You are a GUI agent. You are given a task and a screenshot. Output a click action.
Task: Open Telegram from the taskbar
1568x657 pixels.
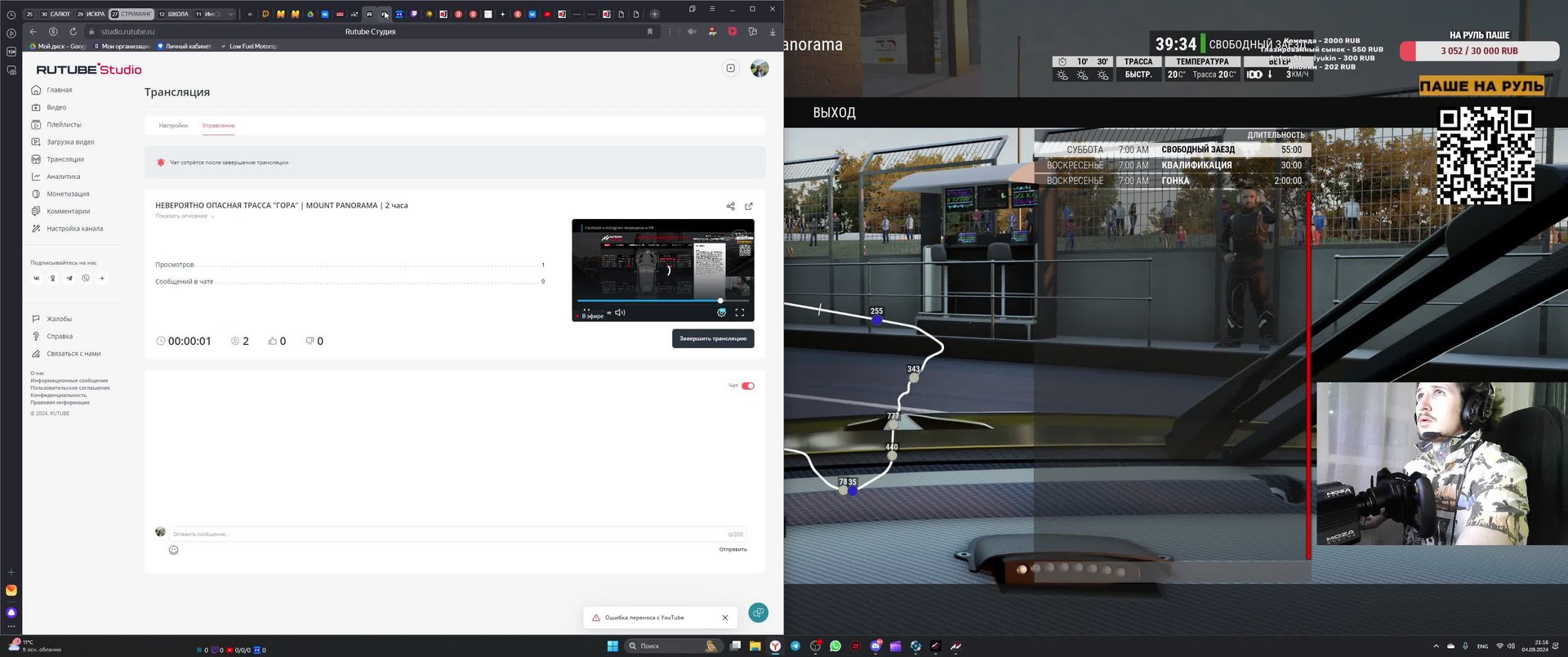[795, 646]
